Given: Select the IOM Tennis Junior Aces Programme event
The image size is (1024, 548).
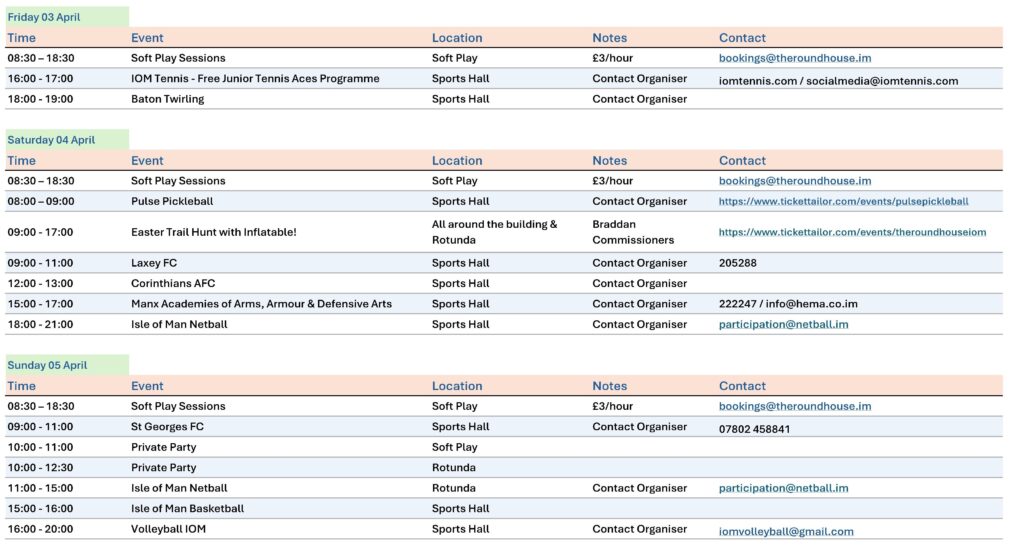Looking at the screenshot, I should click(255, 79).
